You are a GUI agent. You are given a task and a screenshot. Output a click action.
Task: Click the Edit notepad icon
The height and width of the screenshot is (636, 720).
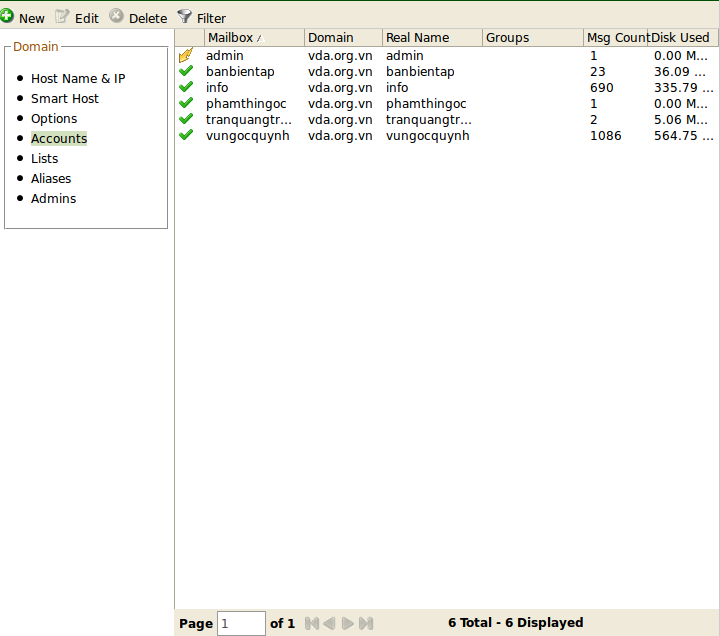[x=62, y=17]
